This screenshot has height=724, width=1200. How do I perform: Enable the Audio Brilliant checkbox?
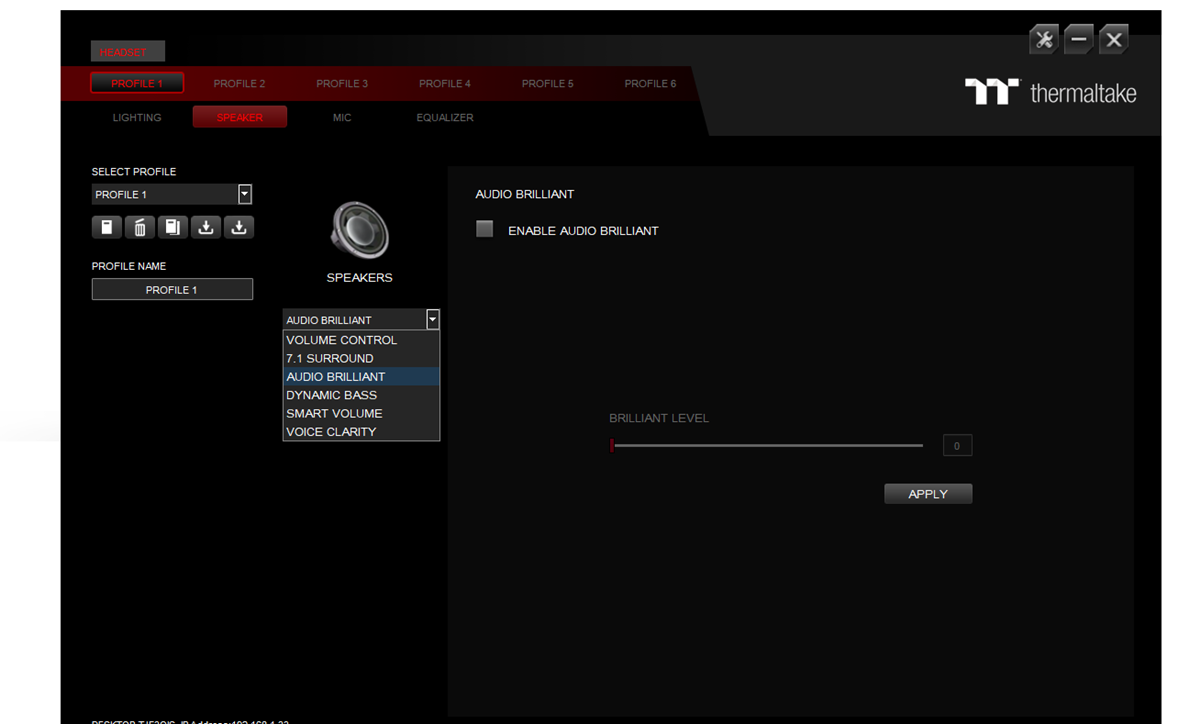[x=485, y=229]
